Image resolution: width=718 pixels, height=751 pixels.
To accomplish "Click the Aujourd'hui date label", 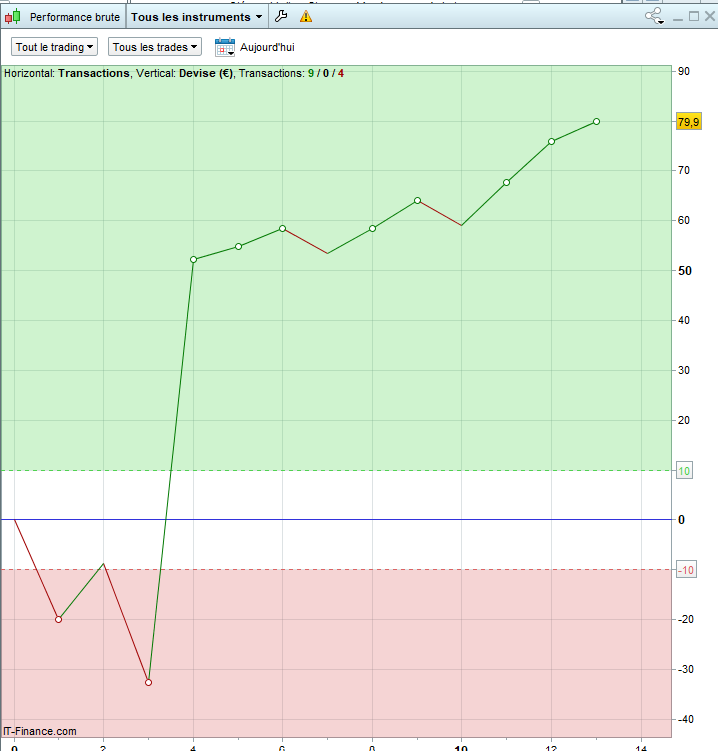I will click(267, 47).
